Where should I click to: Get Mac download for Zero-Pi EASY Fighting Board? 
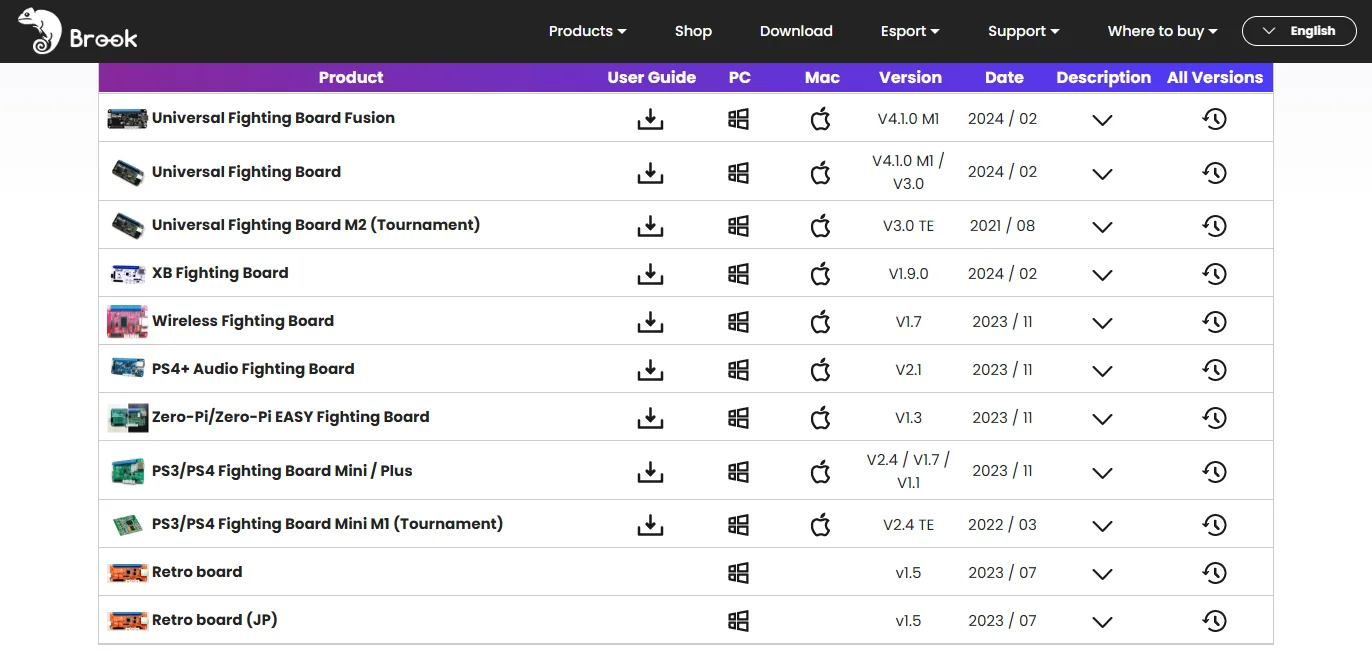821,417
